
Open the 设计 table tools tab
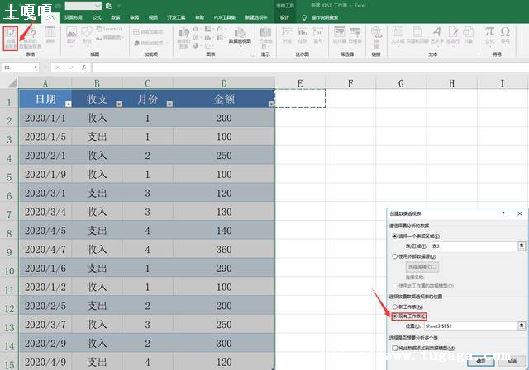point(284,18)
